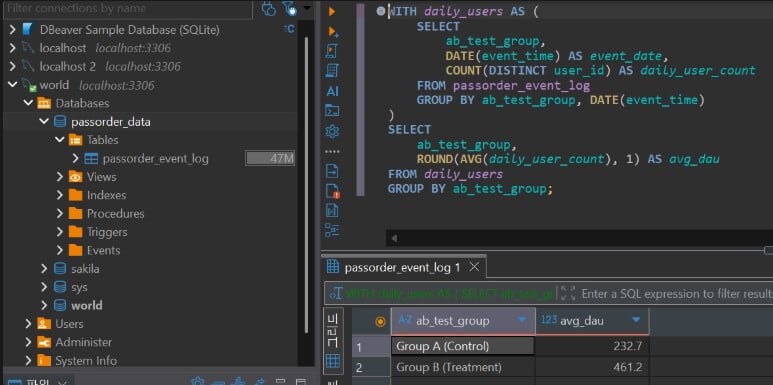This screenshot has height=385, width=773.
Task: Expand the 'localhost 2' connection node
Action: click(12, 67)
